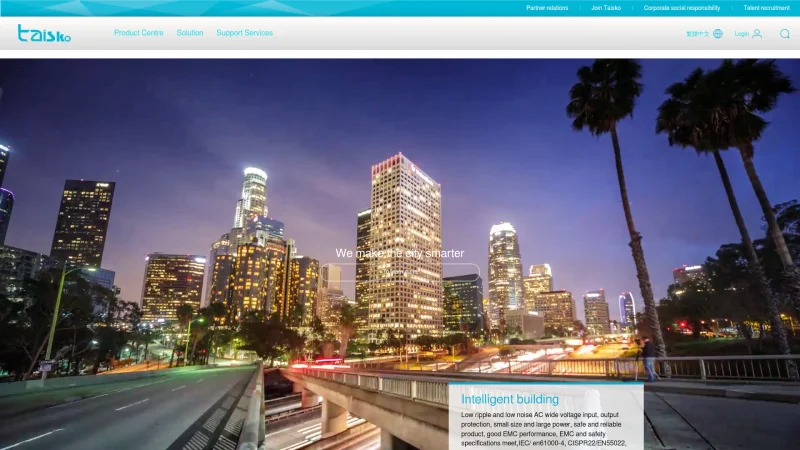Click the globe language icon
This screenshot has width=800, height=450.
[718, 34]
